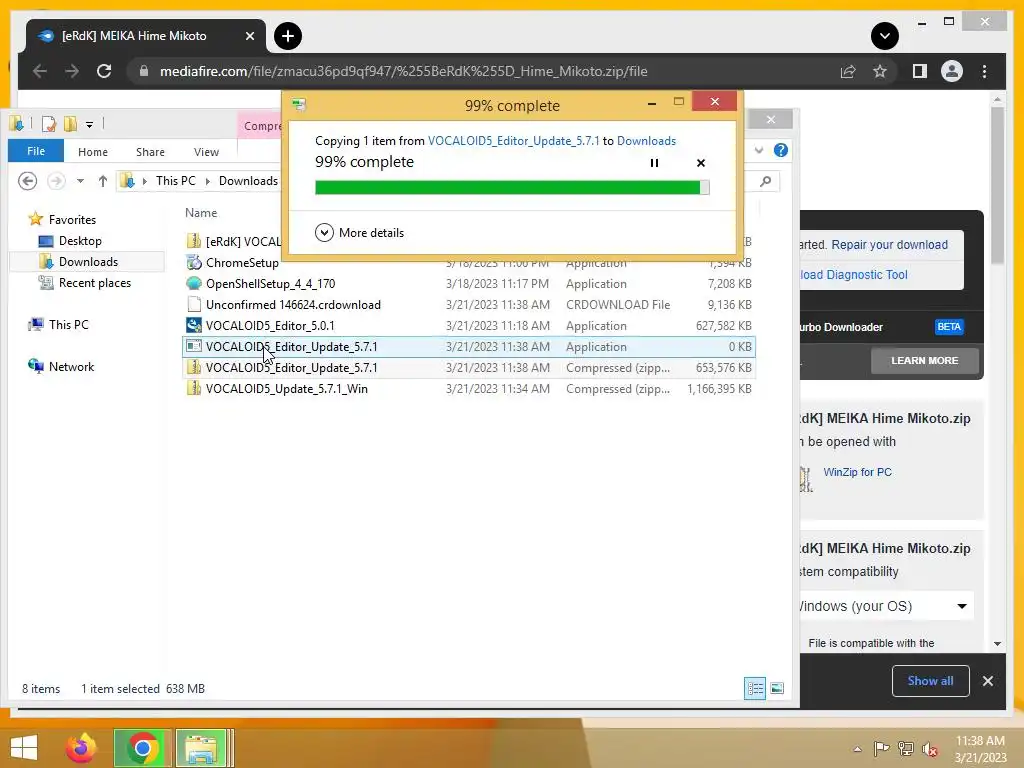Open Windows Start button
Screen dimensions: 1024x768
pyautogui.click(x=24, y=748)
